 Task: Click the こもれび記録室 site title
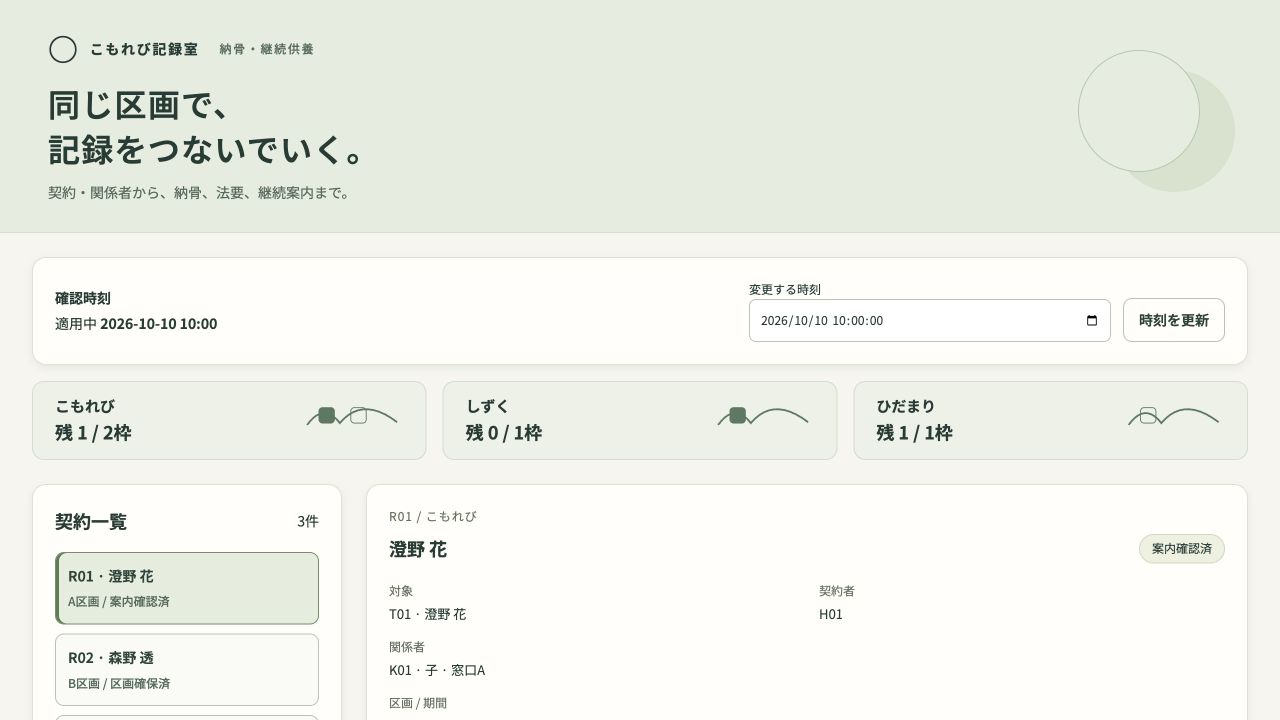pyautogui.click(x=144, y=49)
